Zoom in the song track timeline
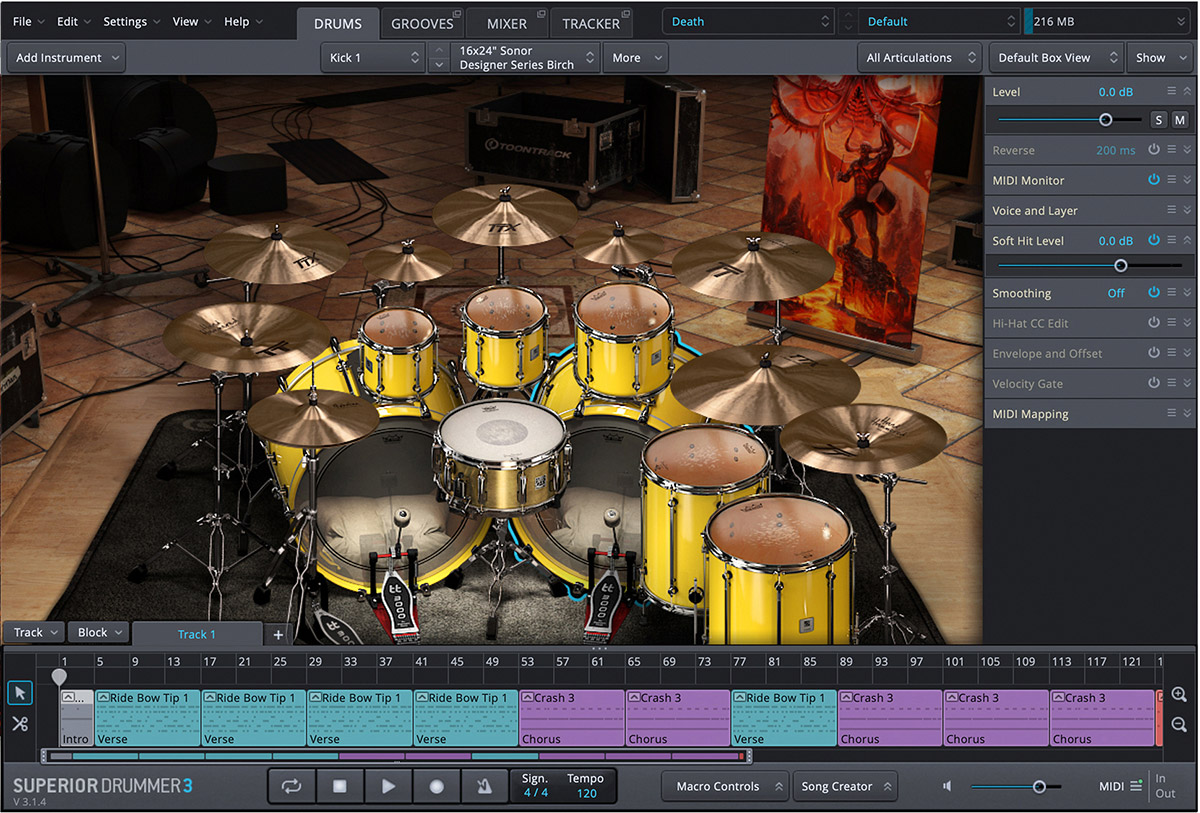This screenshot has height=813, width=1200. tap(1179, 695)
